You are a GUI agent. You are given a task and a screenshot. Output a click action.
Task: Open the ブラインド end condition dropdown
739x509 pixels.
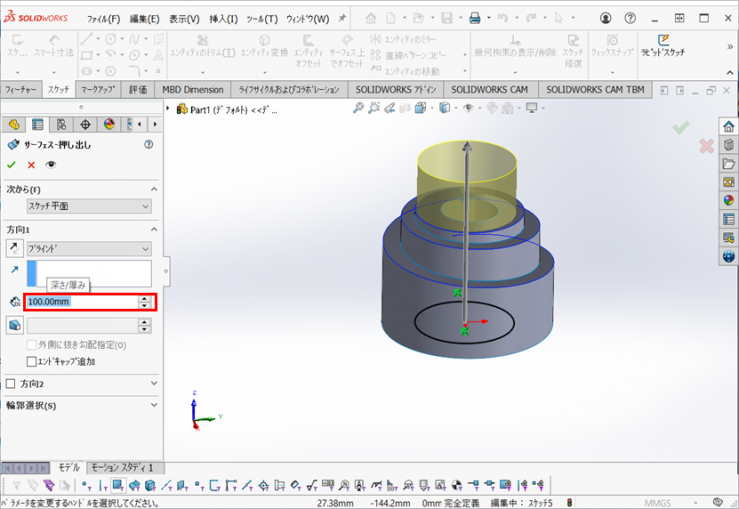88,248
